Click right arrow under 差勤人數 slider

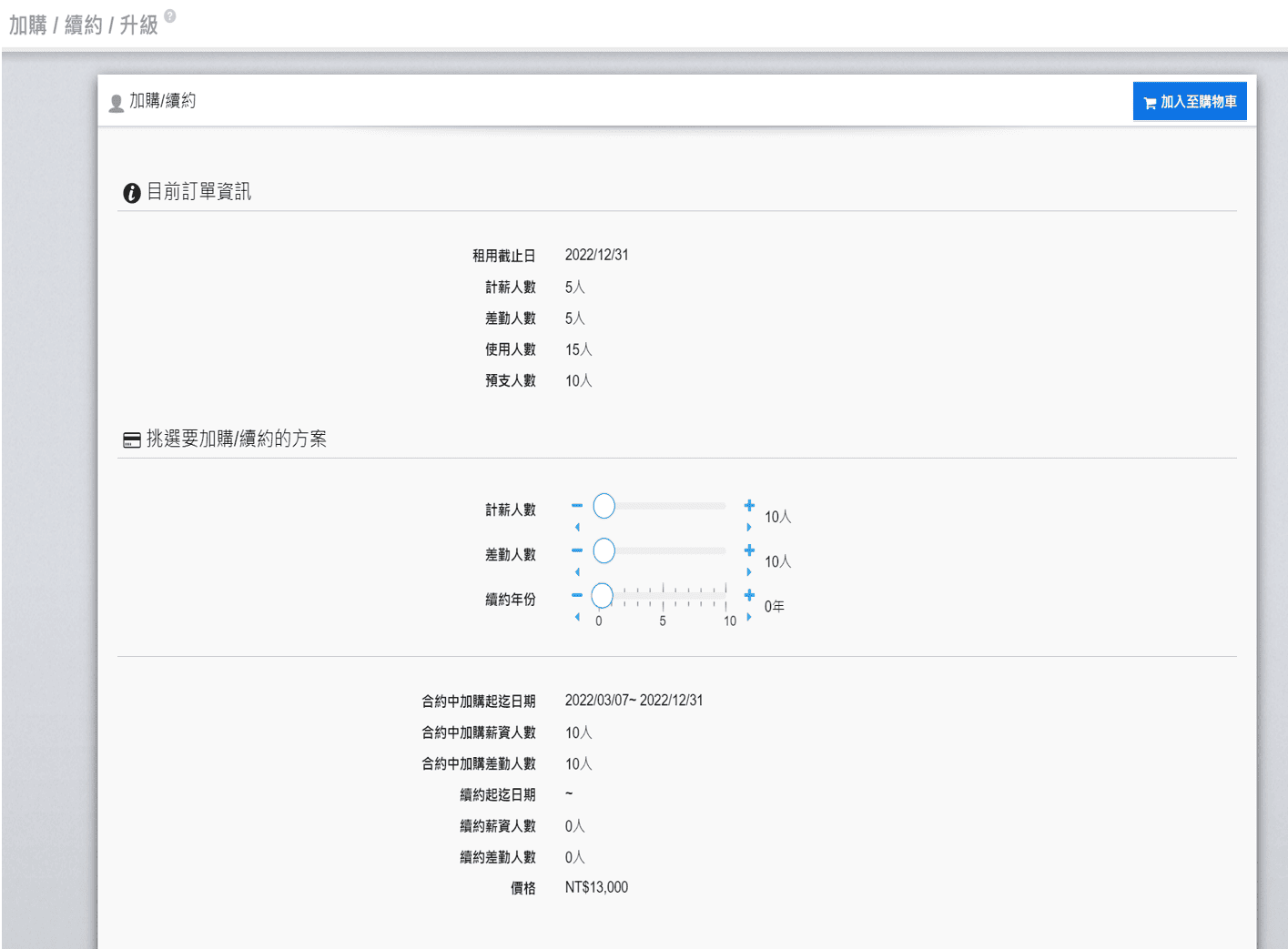(x=749, y=572)
